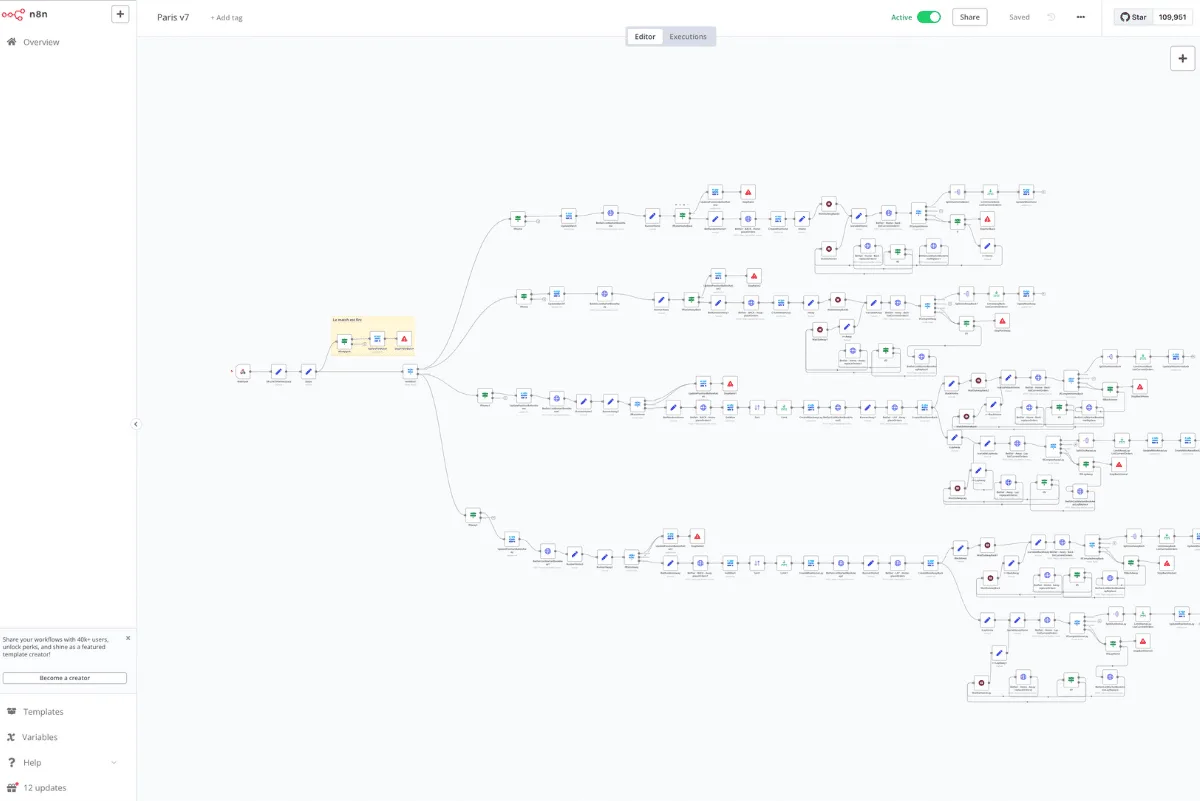The height and width of the screenshot is (801, 1200).
Task: Select the blue node in the middle of the sticky note
Action: pyautogui.click(x=377, y=339)
